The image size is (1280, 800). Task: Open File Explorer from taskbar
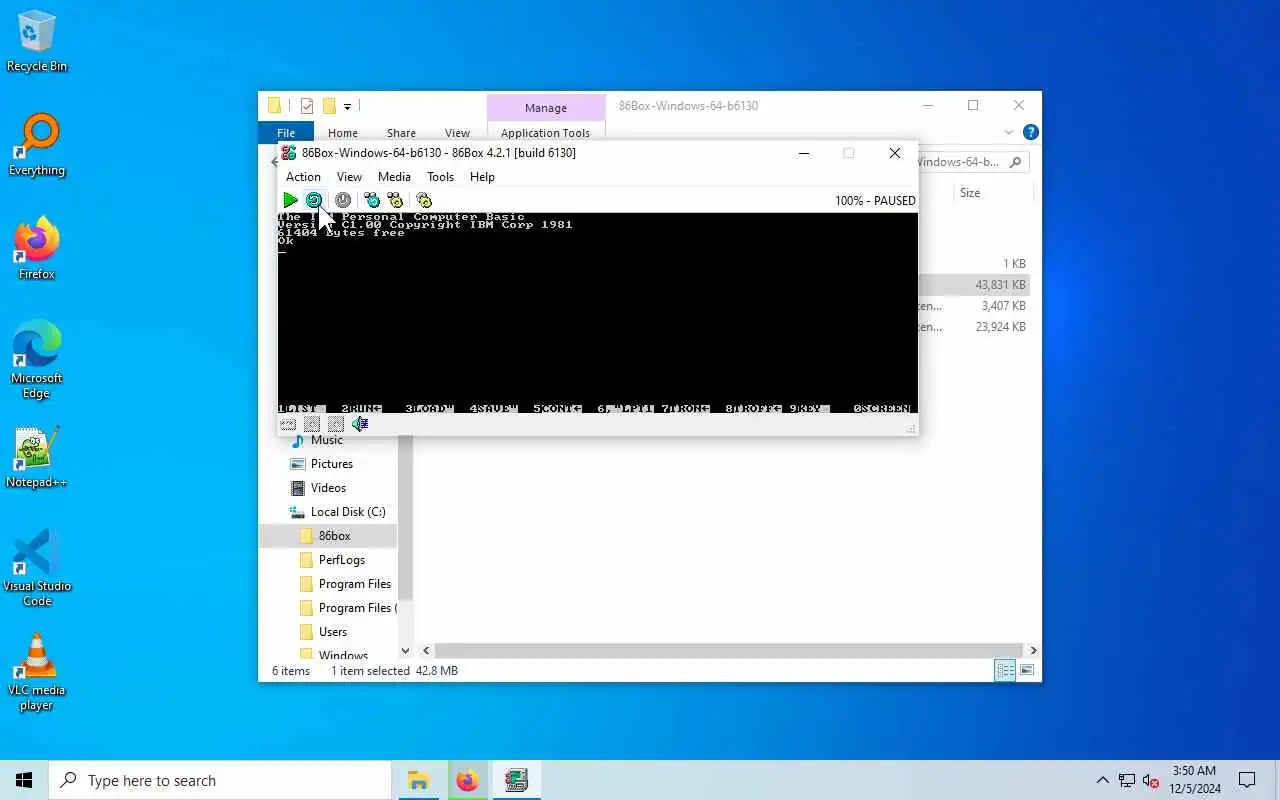[418, 780]
